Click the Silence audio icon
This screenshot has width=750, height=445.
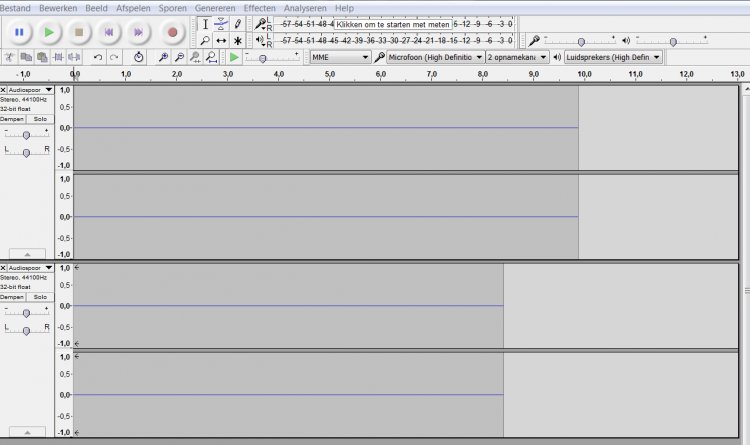[x=74, y=57]
